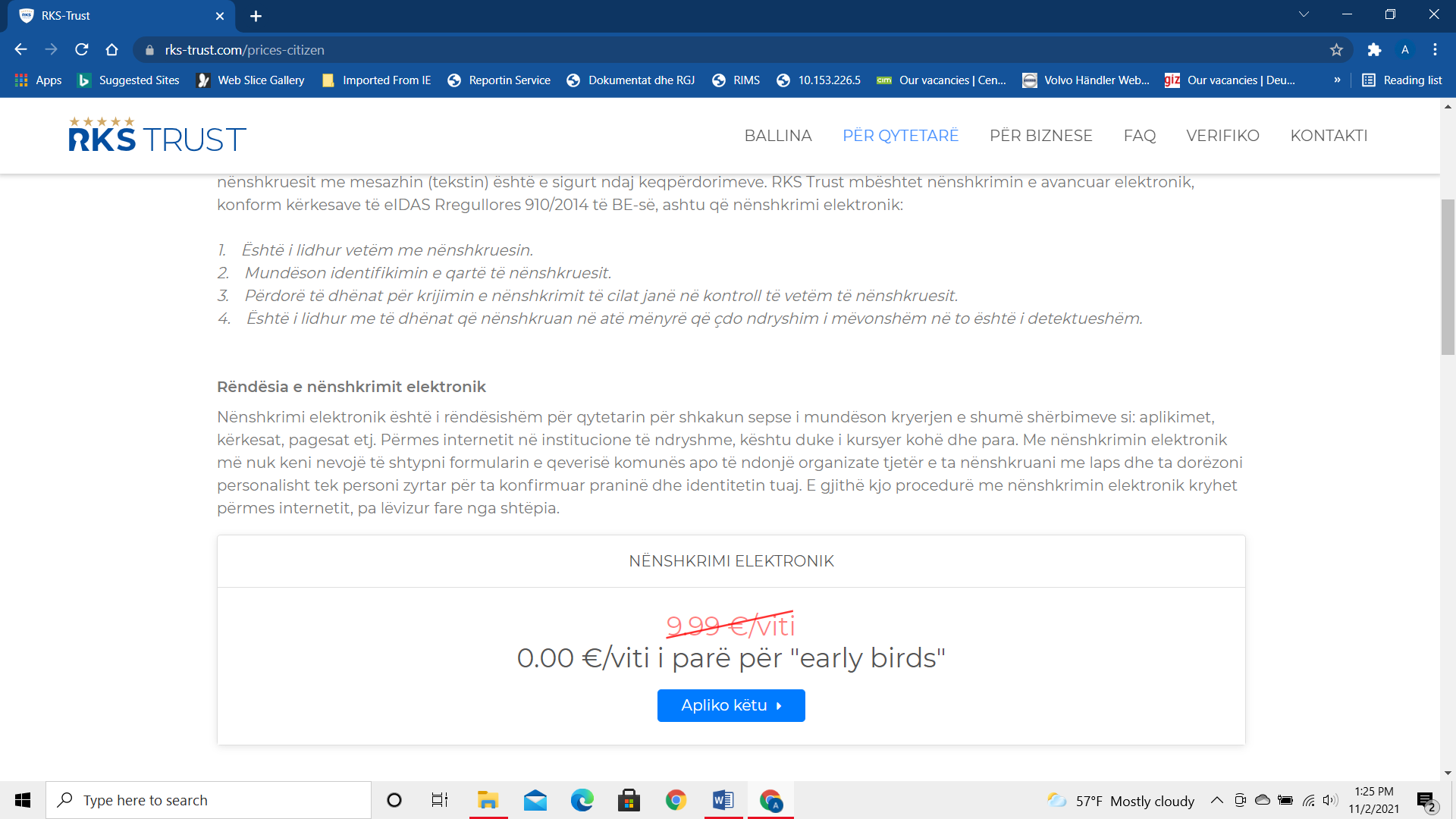This screenshot has width=1456, height=819.
Task: Click the browser back arrow
Action: [x=20, y=49]
